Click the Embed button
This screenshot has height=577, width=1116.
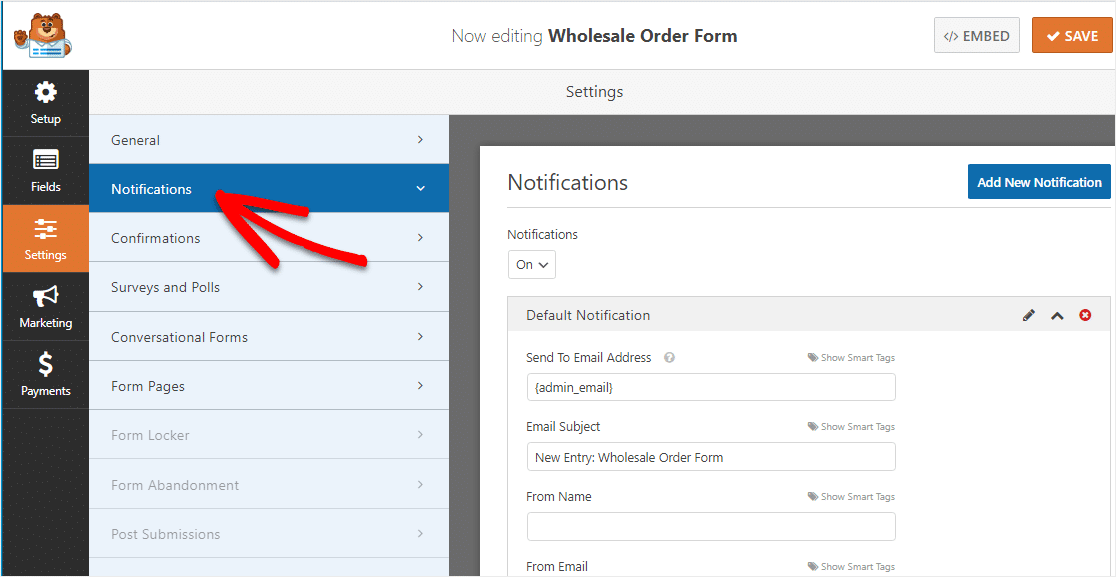(976, 36)
